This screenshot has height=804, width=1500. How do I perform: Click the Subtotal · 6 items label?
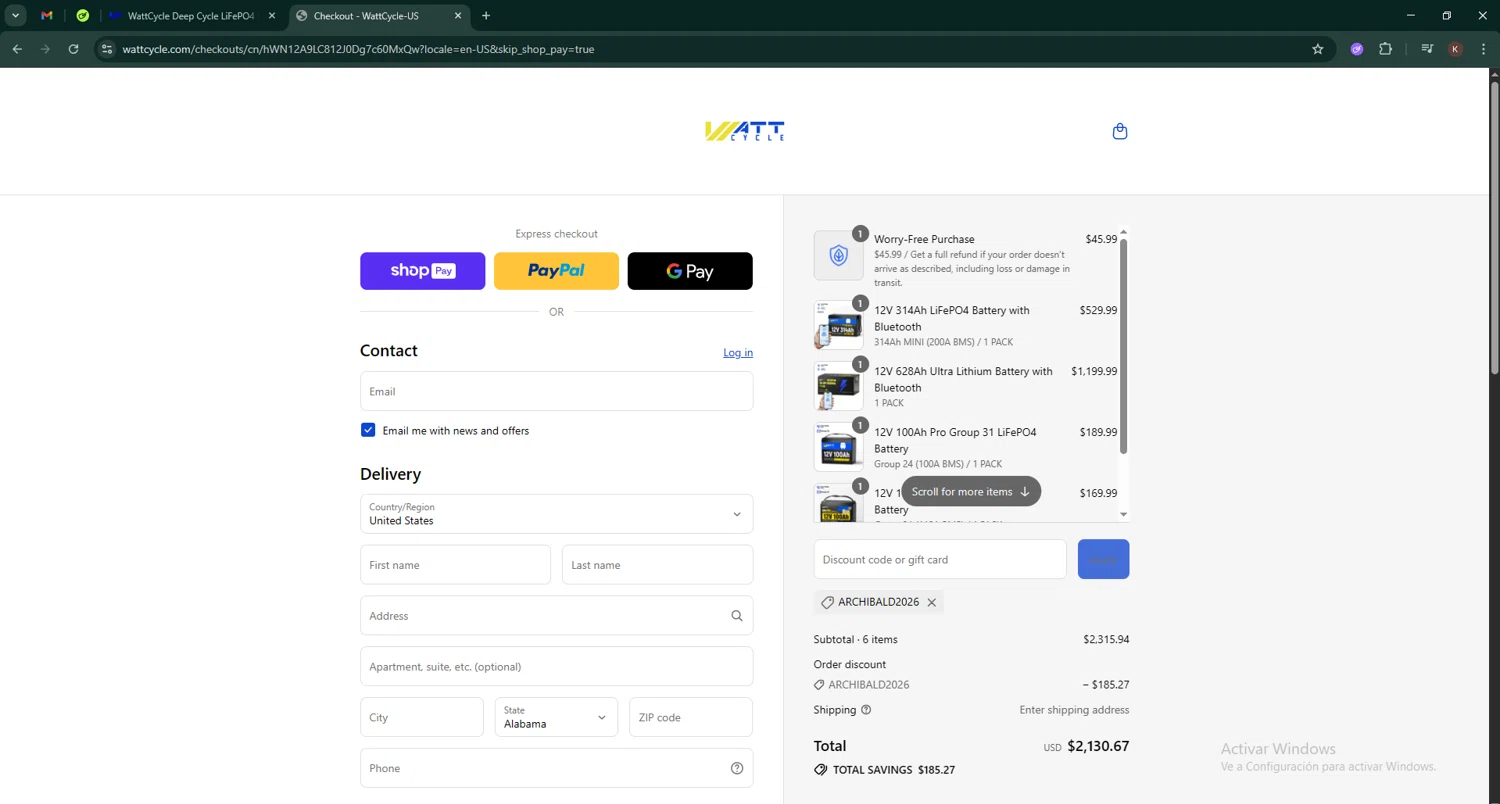click(x=855, y=640)
